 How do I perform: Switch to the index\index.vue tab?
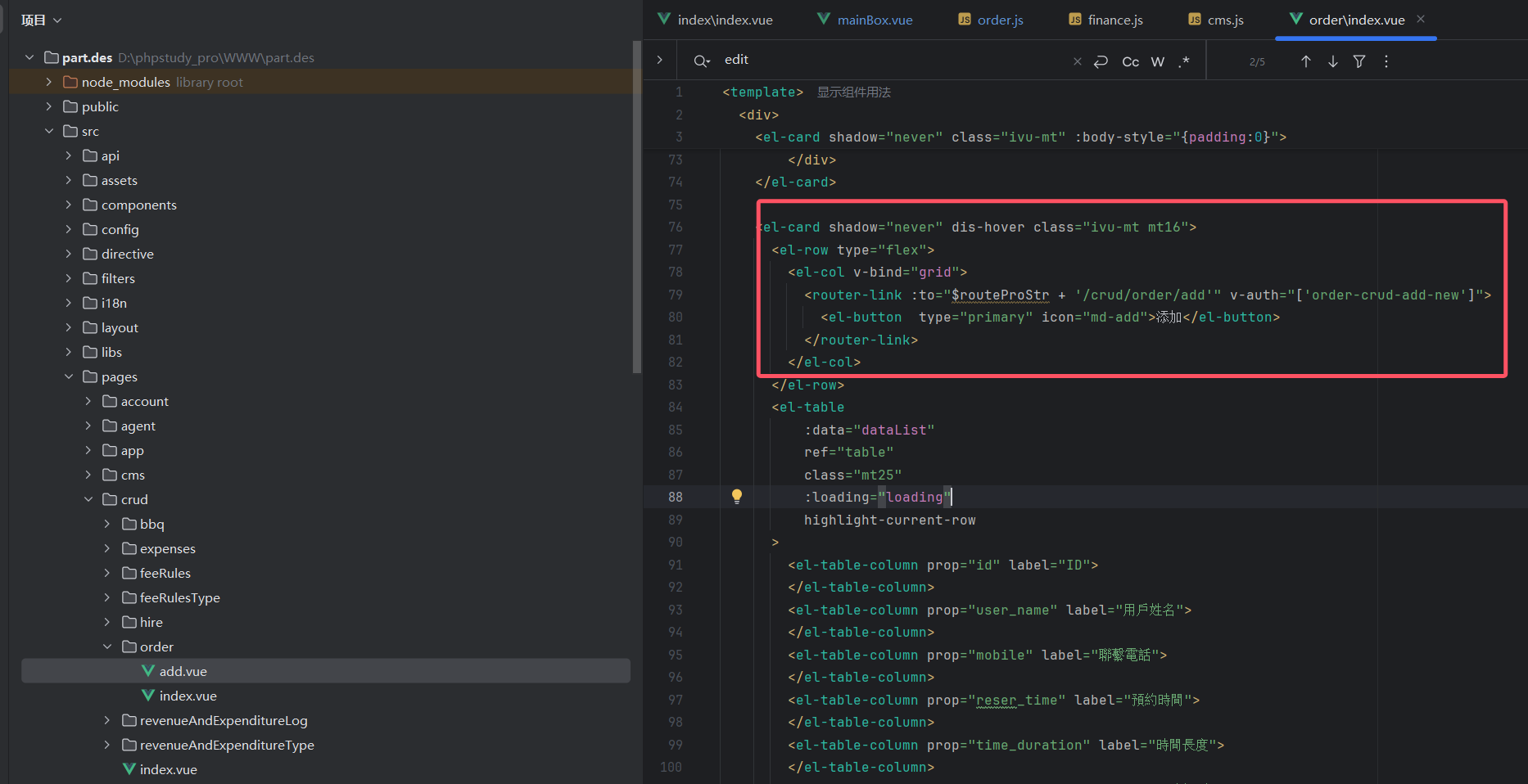coord(715,20)
